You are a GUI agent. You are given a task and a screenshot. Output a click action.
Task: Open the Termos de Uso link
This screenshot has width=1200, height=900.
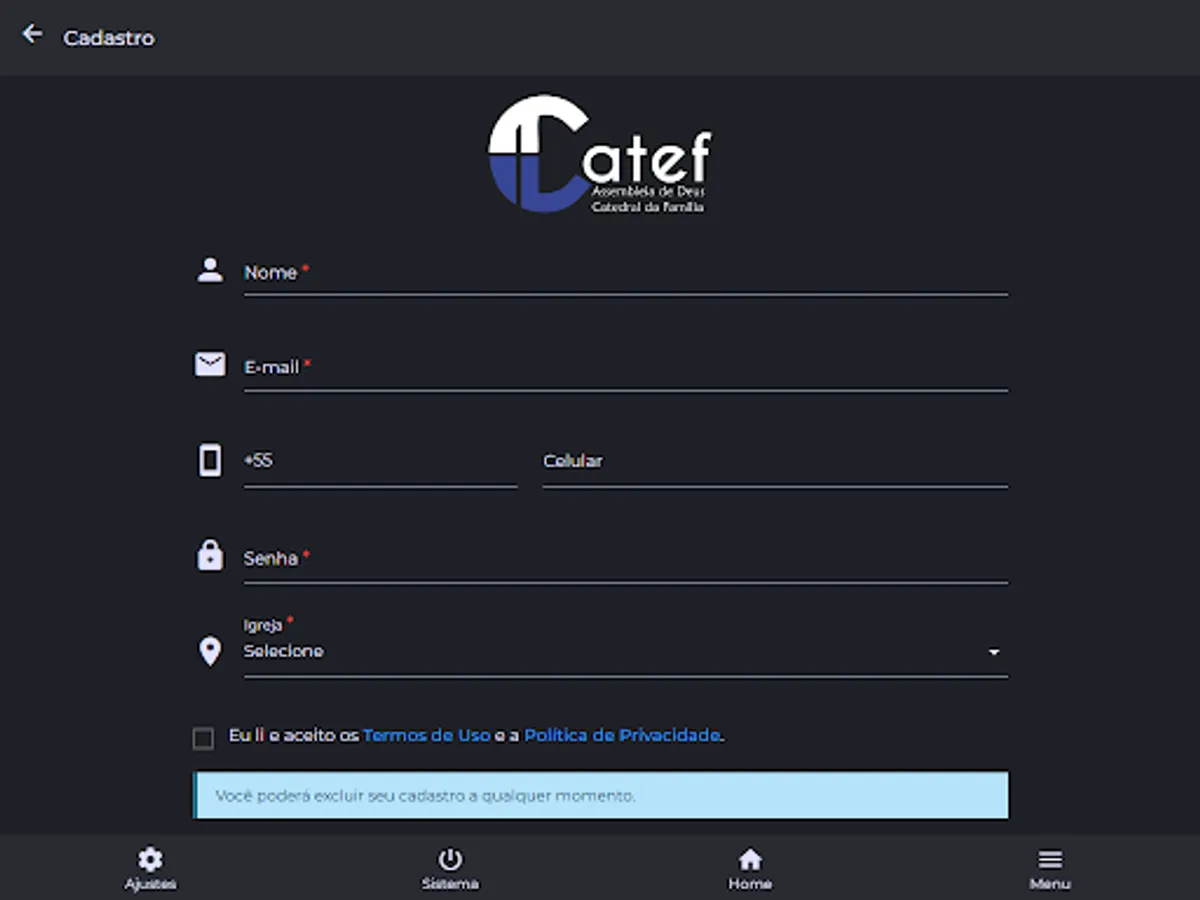(x=426, y=735)
